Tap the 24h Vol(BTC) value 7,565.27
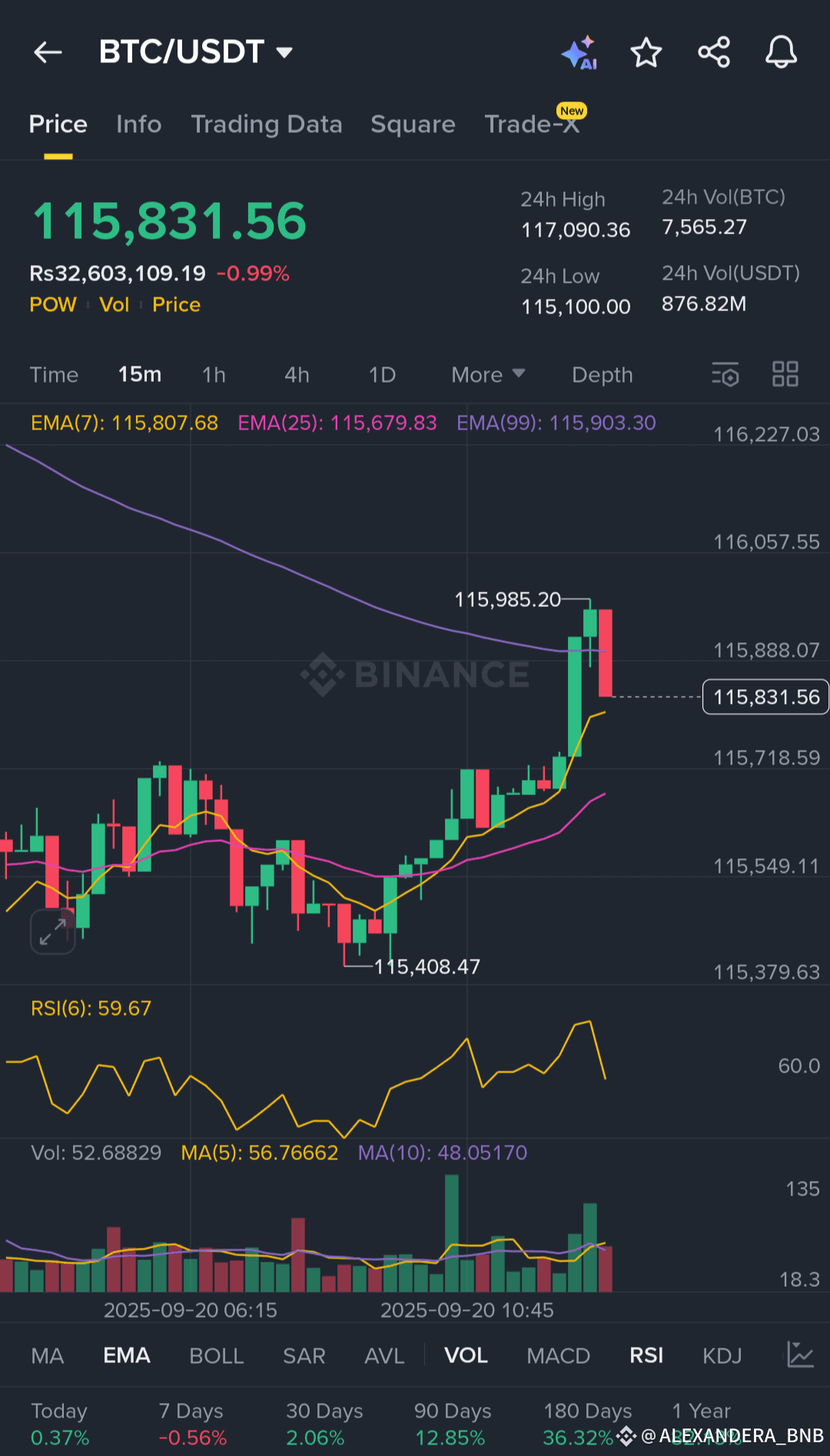 (704, 227)
